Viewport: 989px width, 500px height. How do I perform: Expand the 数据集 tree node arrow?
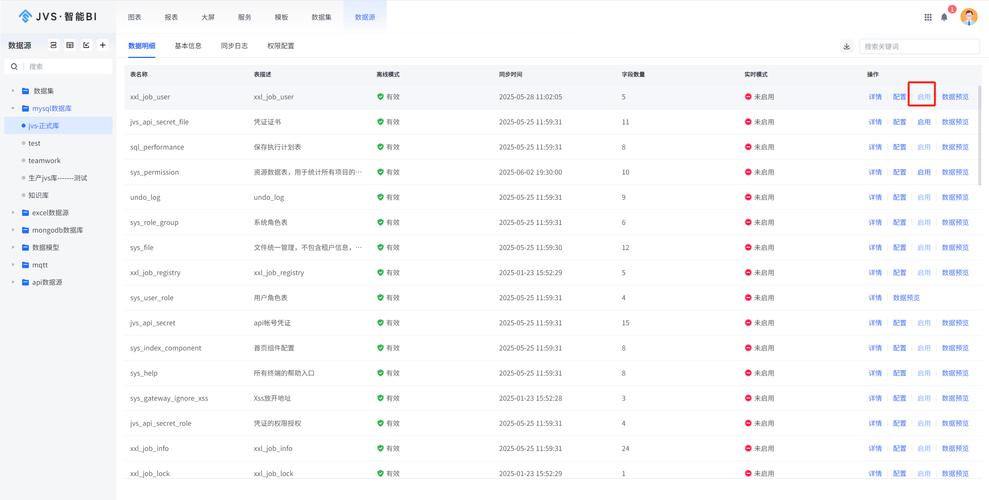click(x=13, y=91)
